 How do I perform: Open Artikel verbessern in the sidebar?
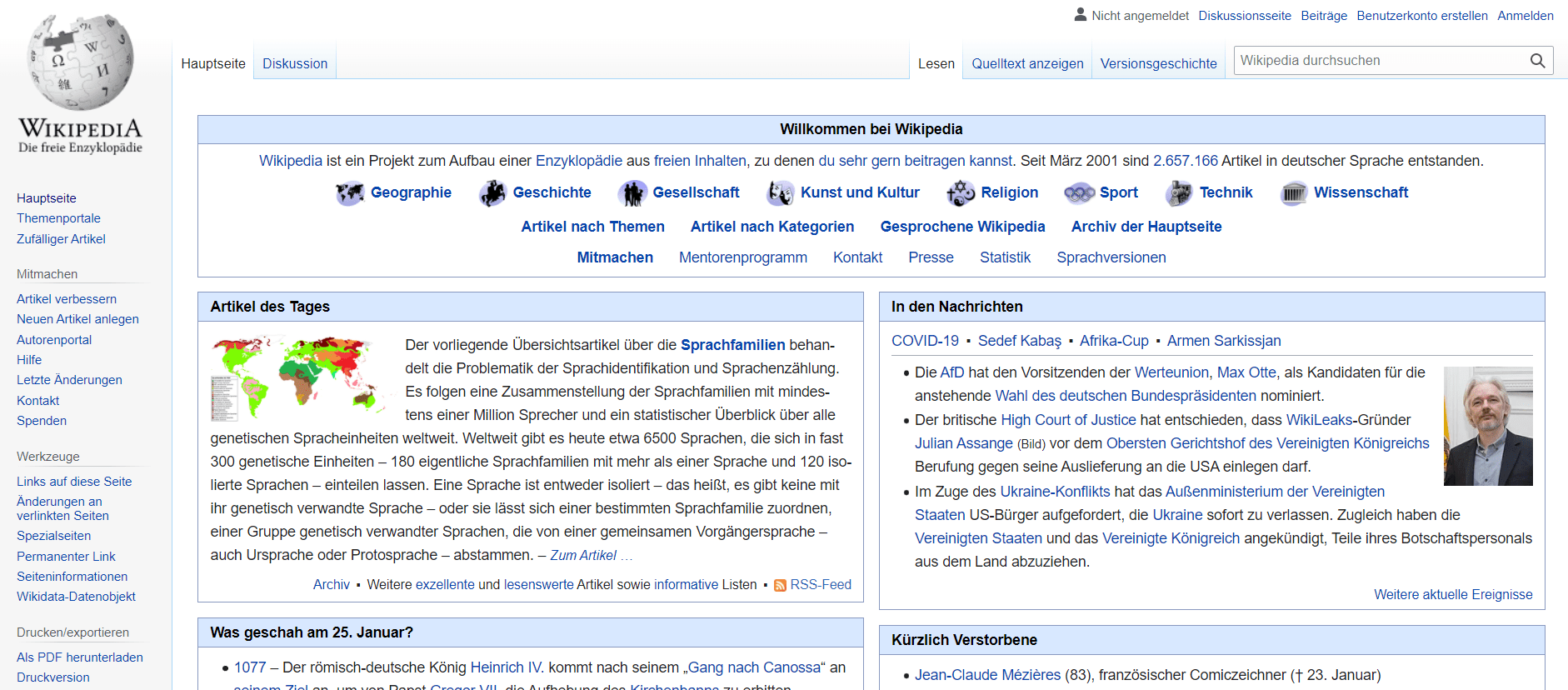67,299
